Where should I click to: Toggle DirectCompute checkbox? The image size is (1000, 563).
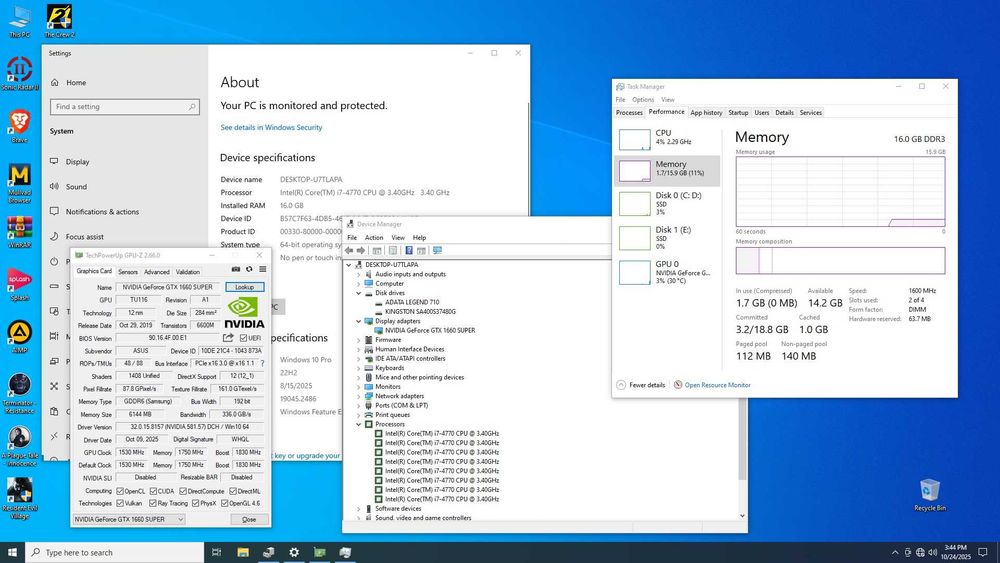(x=183, y=491)
